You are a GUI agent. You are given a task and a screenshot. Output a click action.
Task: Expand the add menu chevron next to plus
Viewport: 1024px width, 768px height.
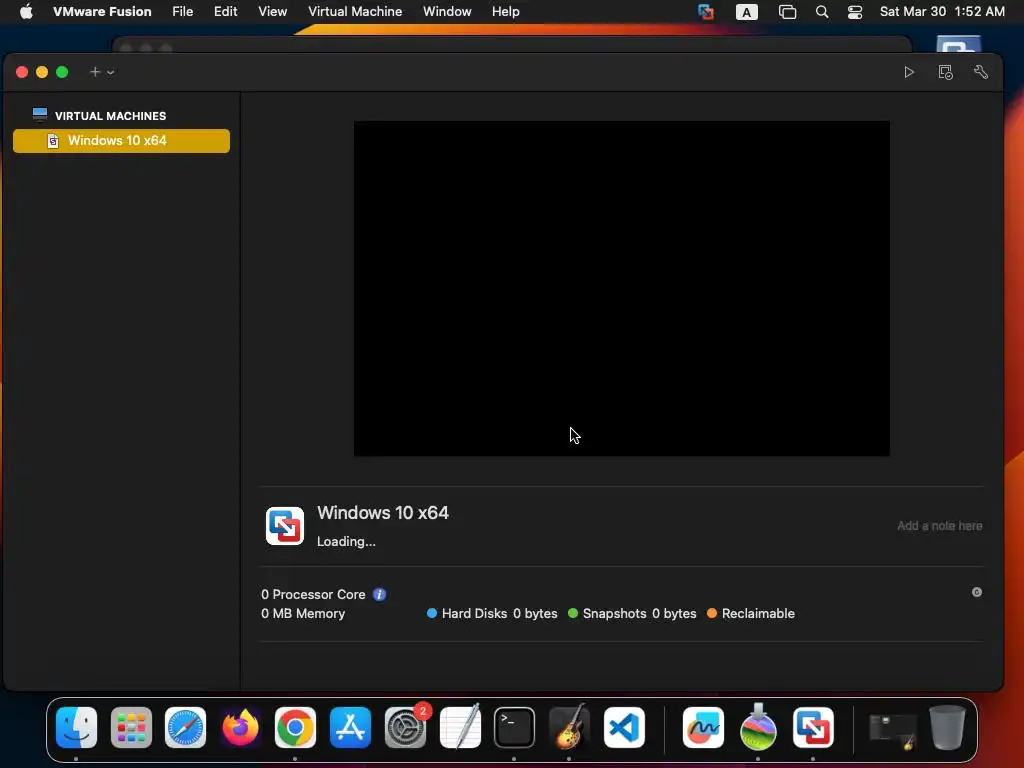(111, 72)
